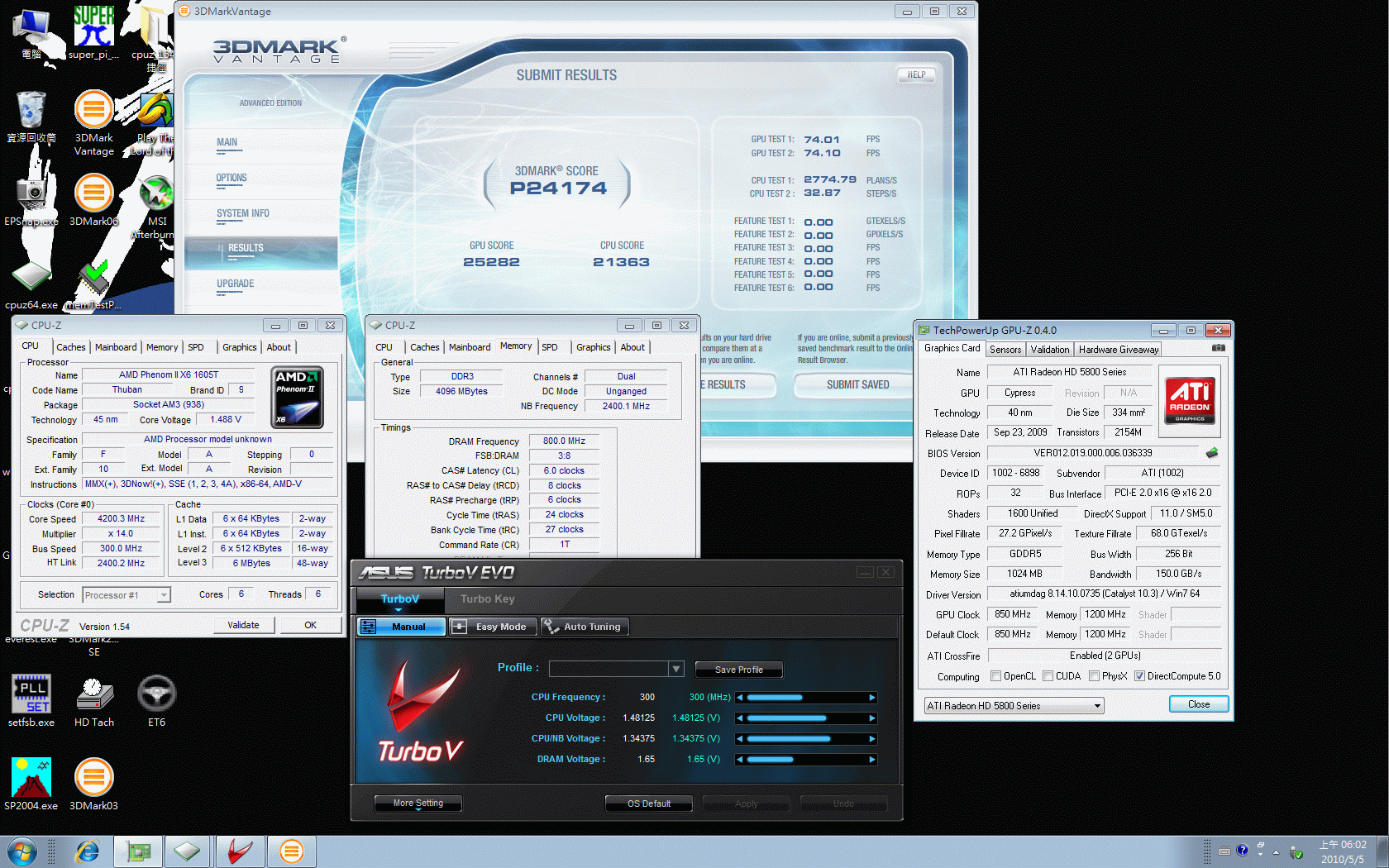Select Manual mode in TurboV
Viewport: 1389px width, 868px height.
tap(401, 627)
